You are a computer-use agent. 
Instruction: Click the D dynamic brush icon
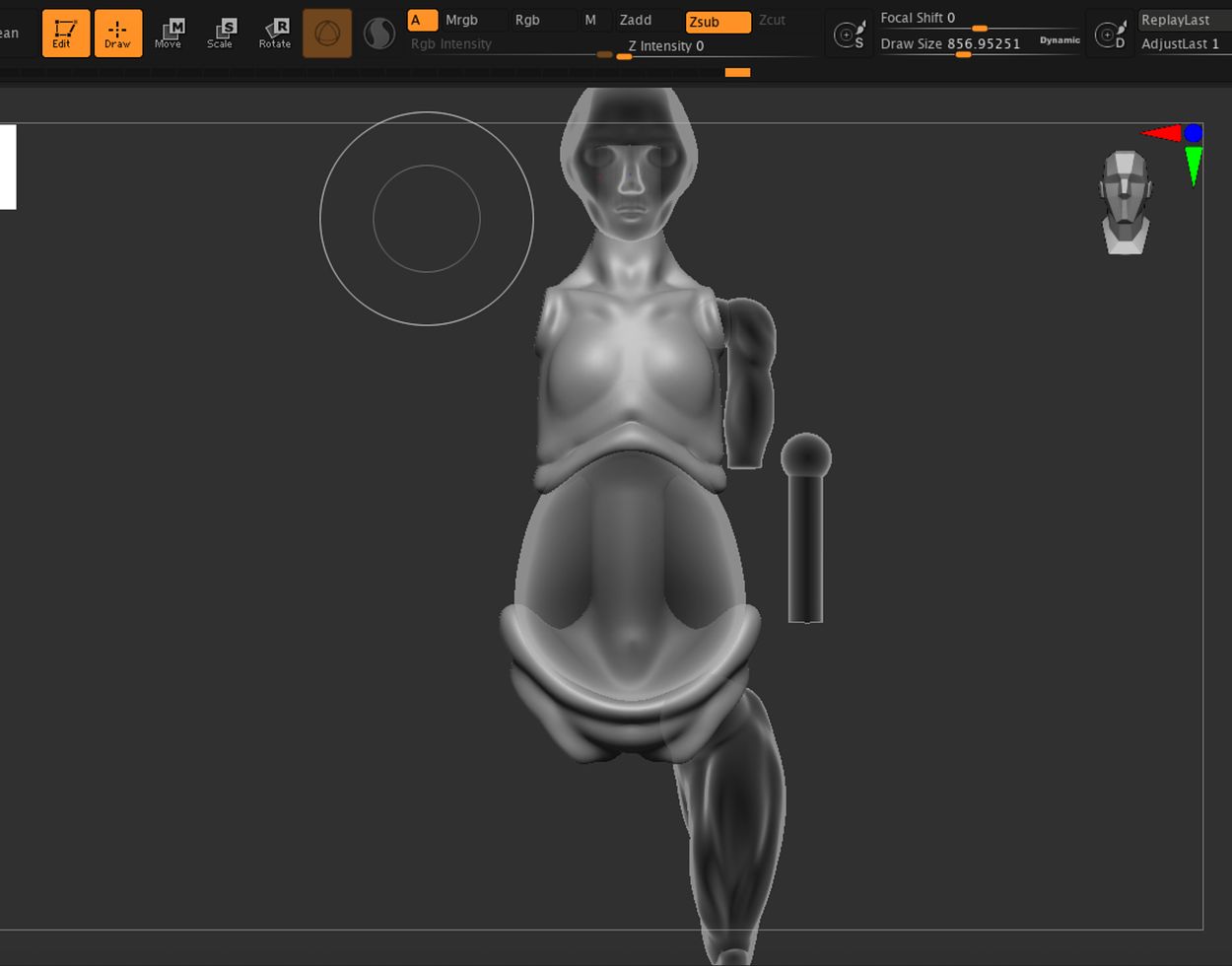tap(1110, 35)
